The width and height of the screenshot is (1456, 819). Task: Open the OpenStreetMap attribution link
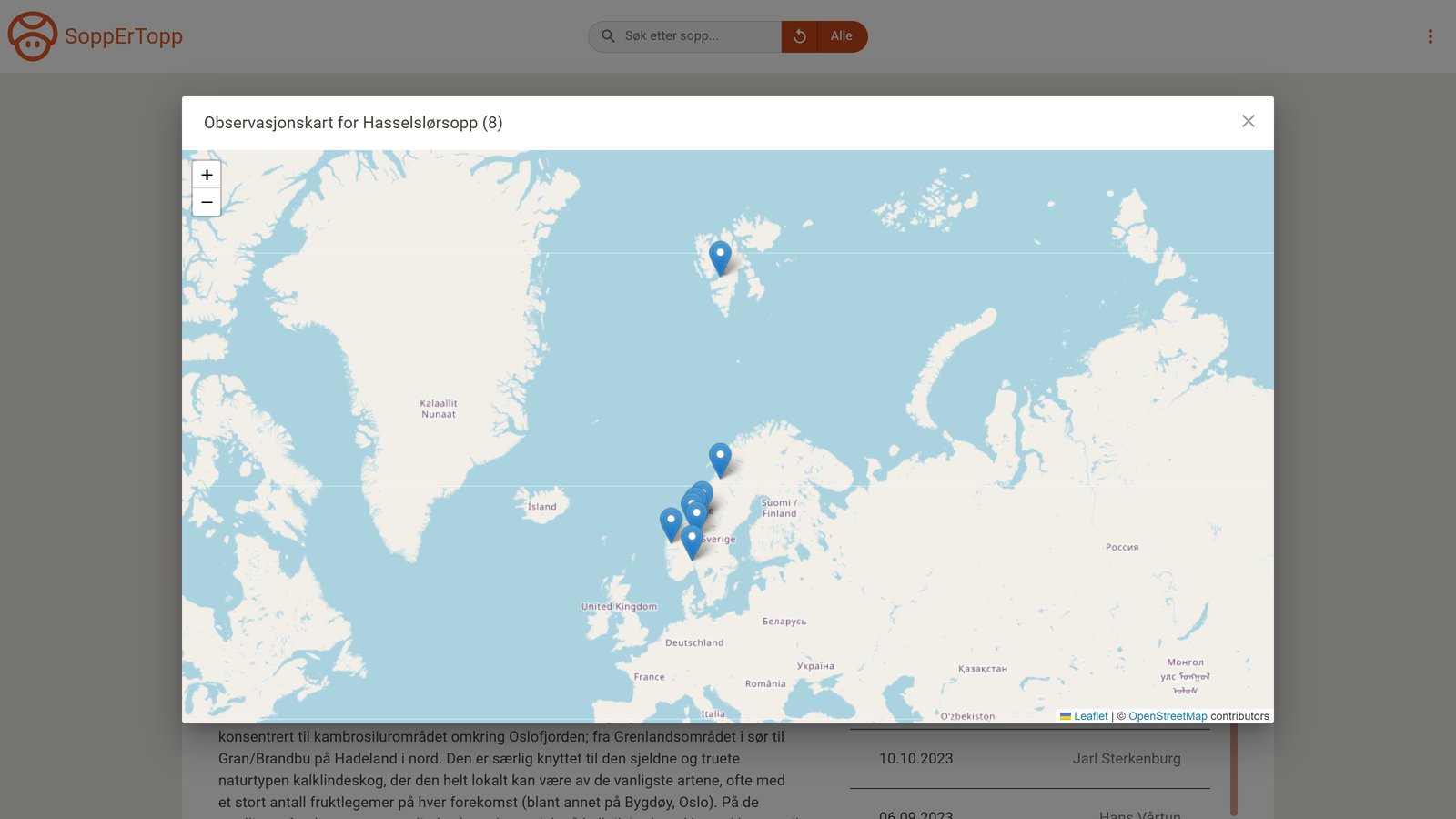pyautogui.click(x=1168, y=716)
